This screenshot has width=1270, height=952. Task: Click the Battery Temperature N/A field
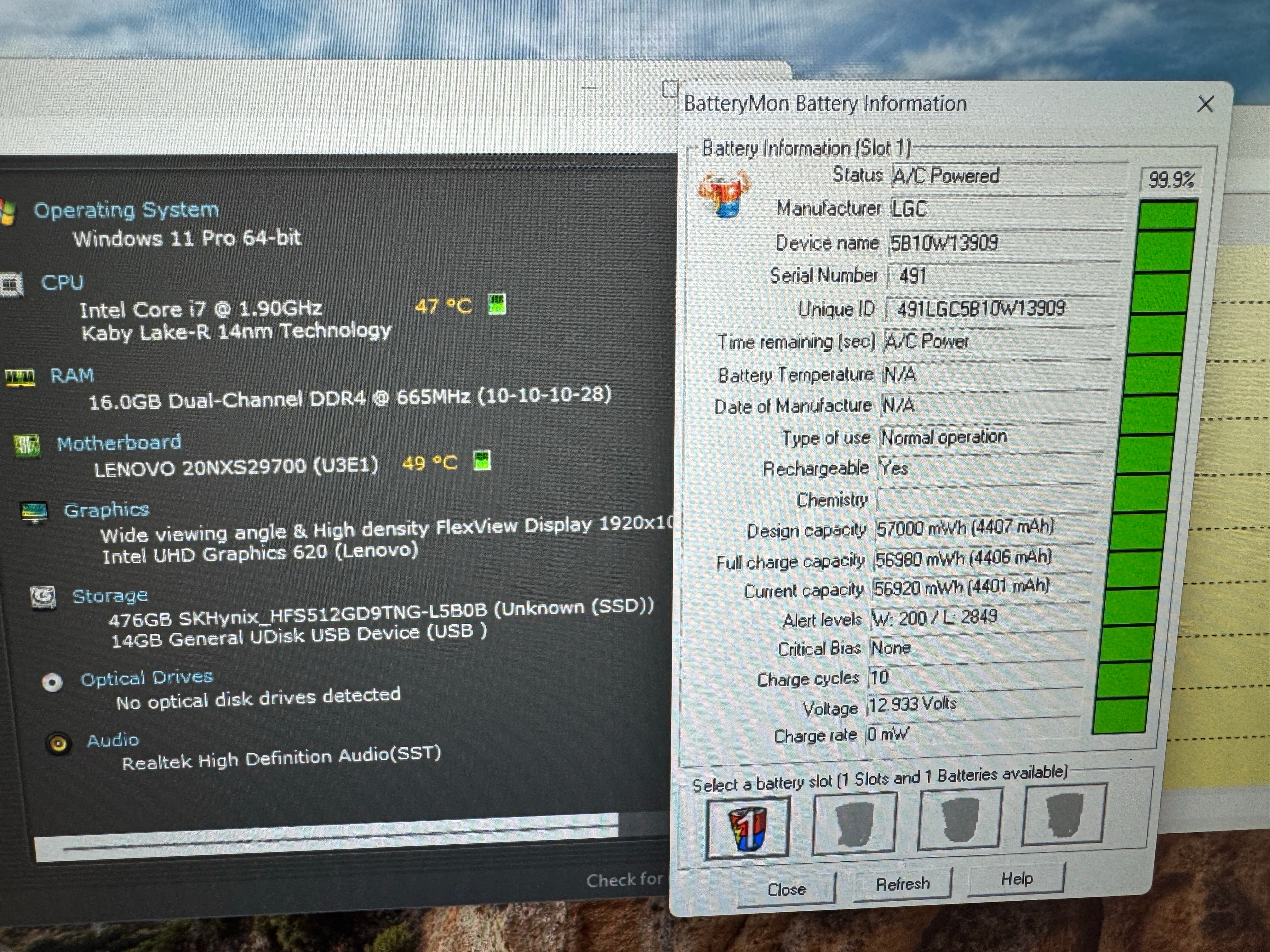(996, 374)
